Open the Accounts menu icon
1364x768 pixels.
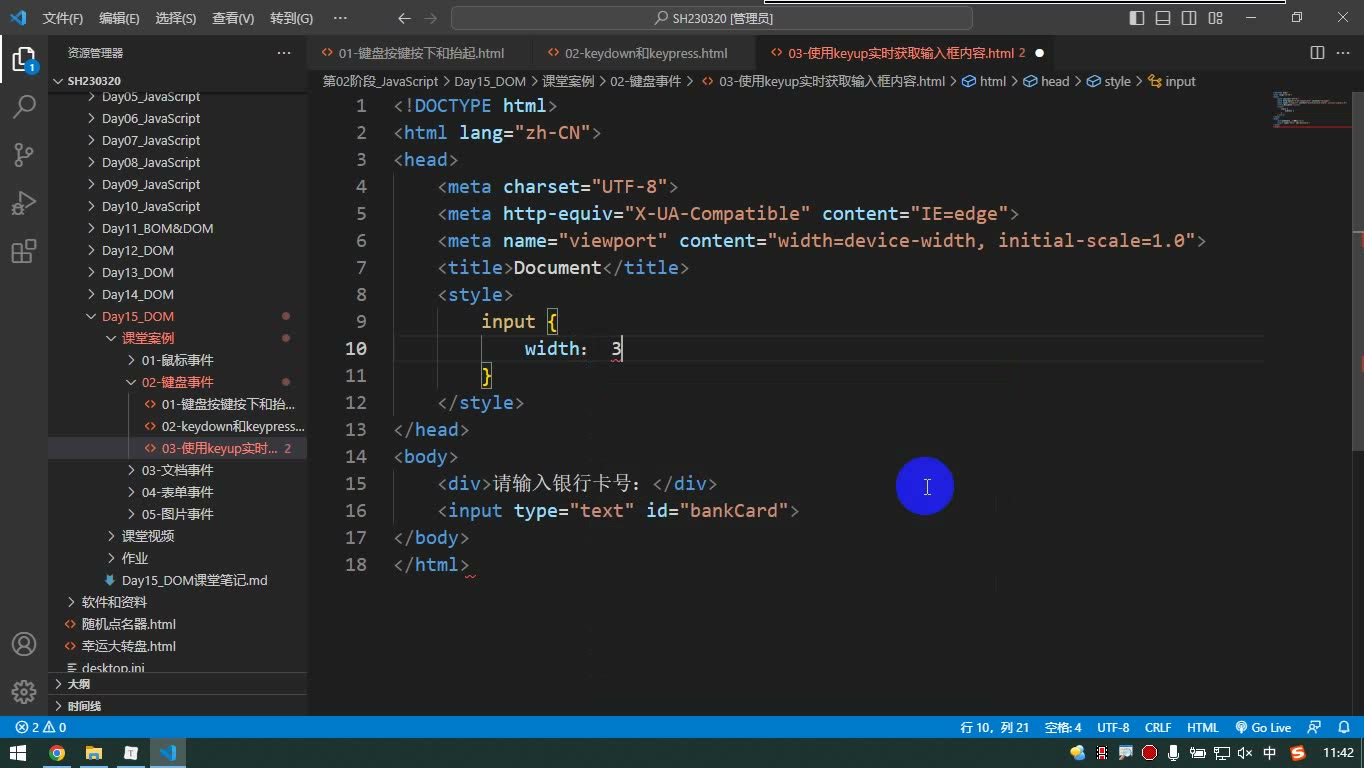[24, 645]
